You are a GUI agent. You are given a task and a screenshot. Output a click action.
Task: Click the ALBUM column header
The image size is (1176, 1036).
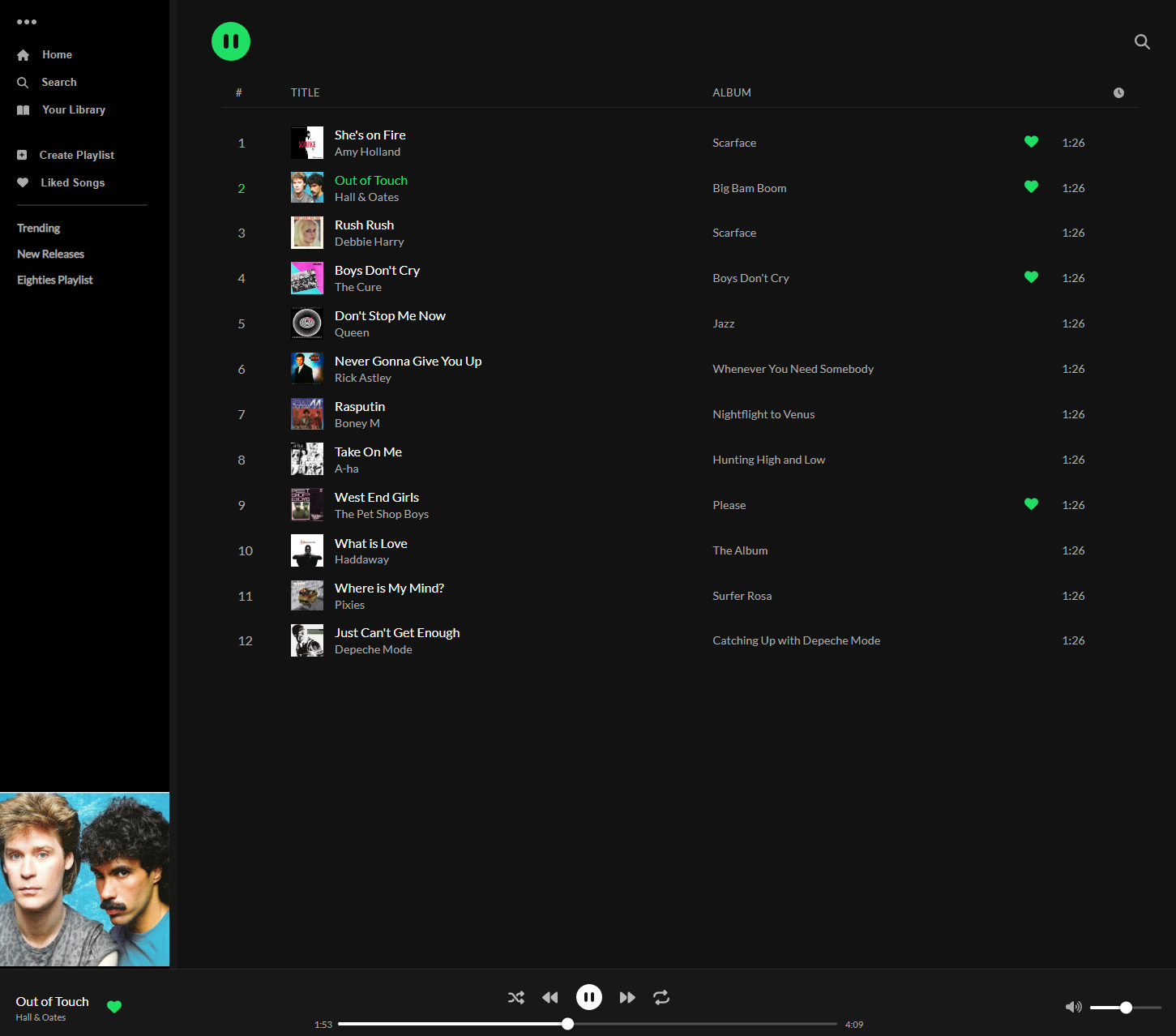pyautogui.click(x=731, y=93)
